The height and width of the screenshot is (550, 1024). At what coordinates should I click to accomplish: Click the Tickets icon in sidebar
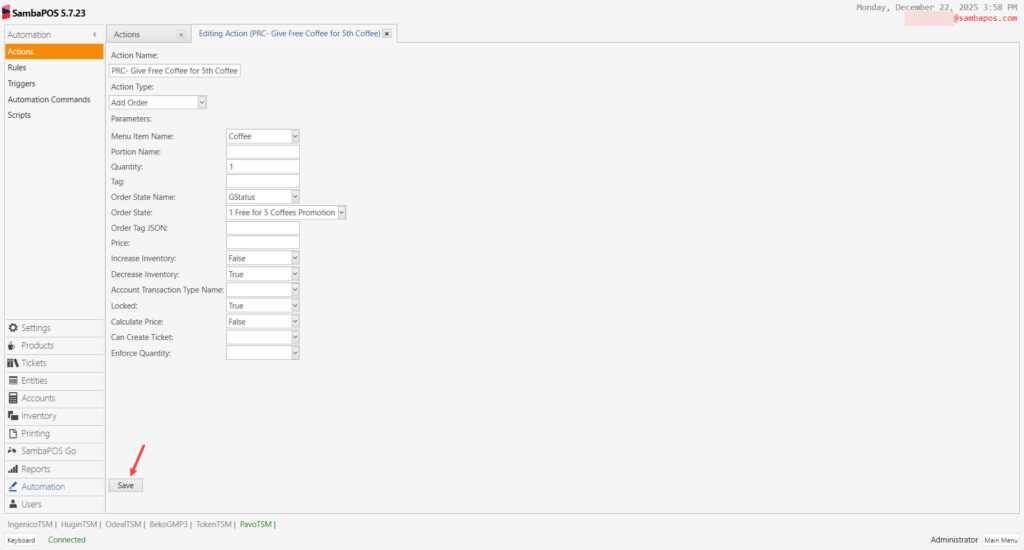click(13, 363)
